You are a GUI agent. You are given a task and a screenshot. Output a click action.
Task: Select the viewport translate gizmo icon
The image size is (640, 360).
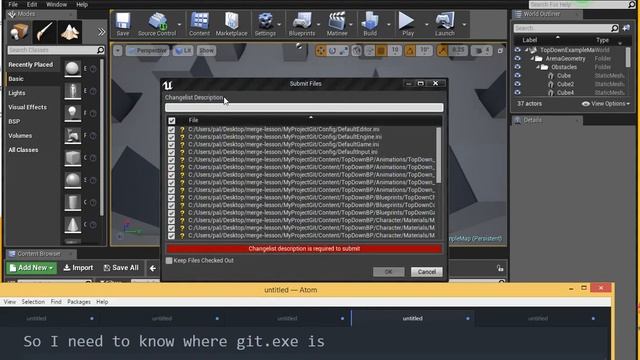pos(320,51)
